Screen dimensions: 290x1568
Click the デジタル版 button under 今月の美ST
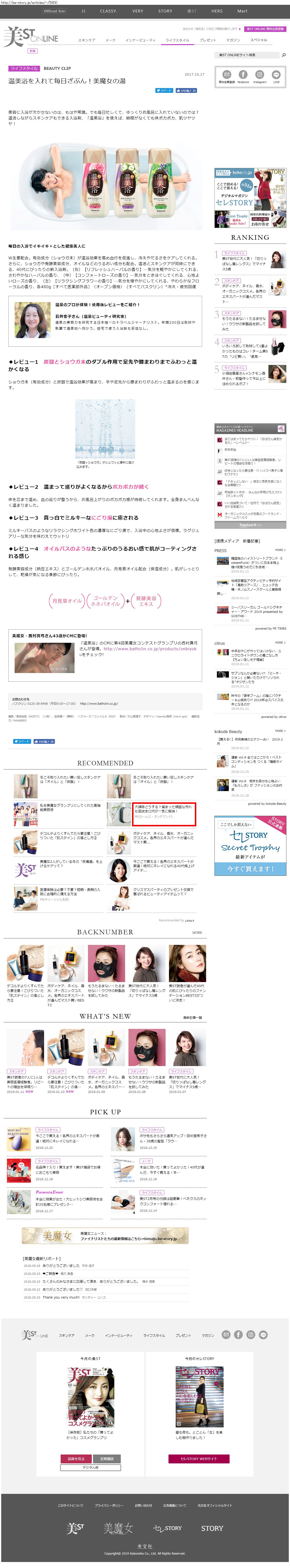coord(91,1467)
